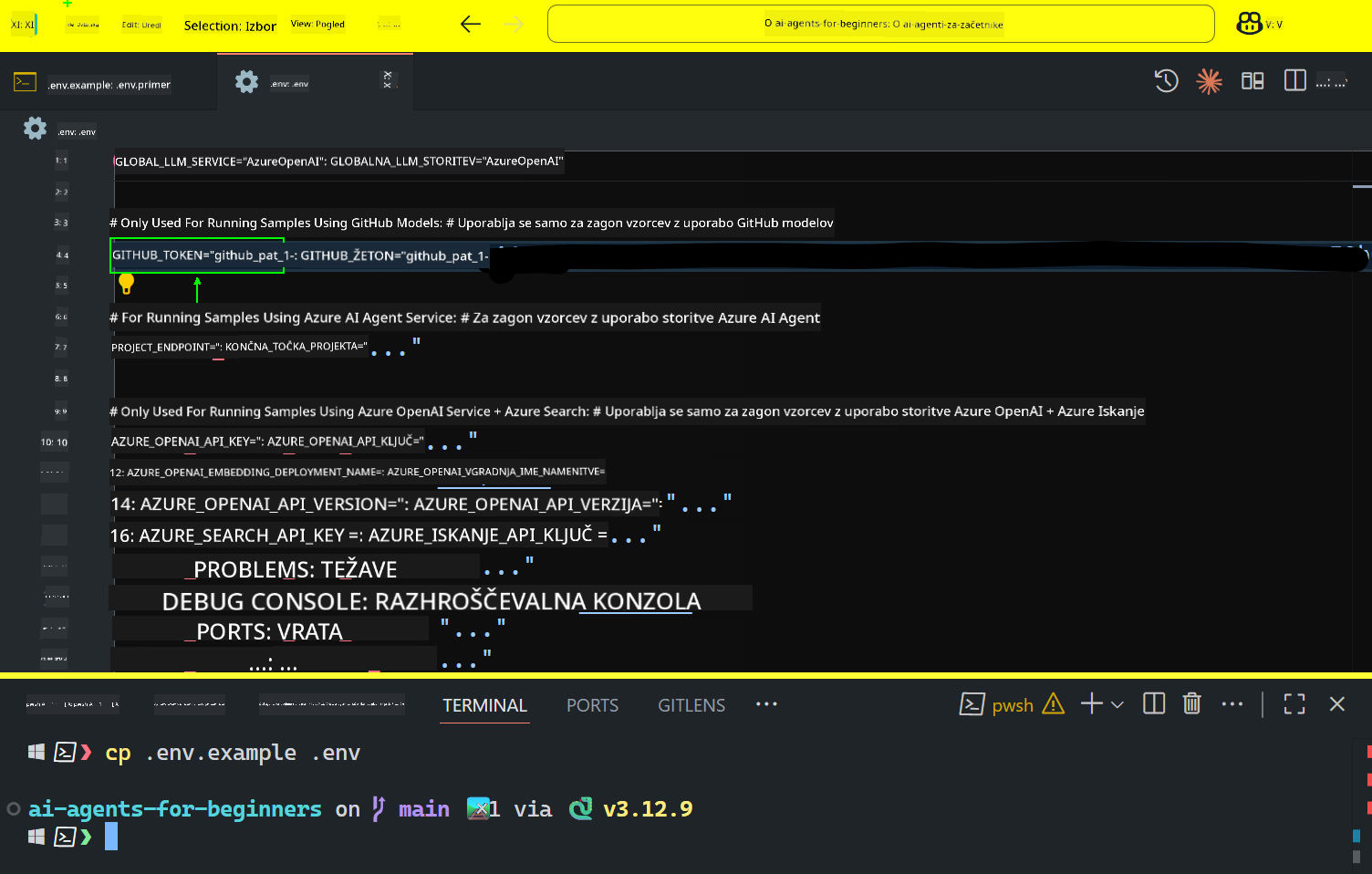Open the Copilot chat icon
1372x874 pixels.
(x=1249, y=24)
